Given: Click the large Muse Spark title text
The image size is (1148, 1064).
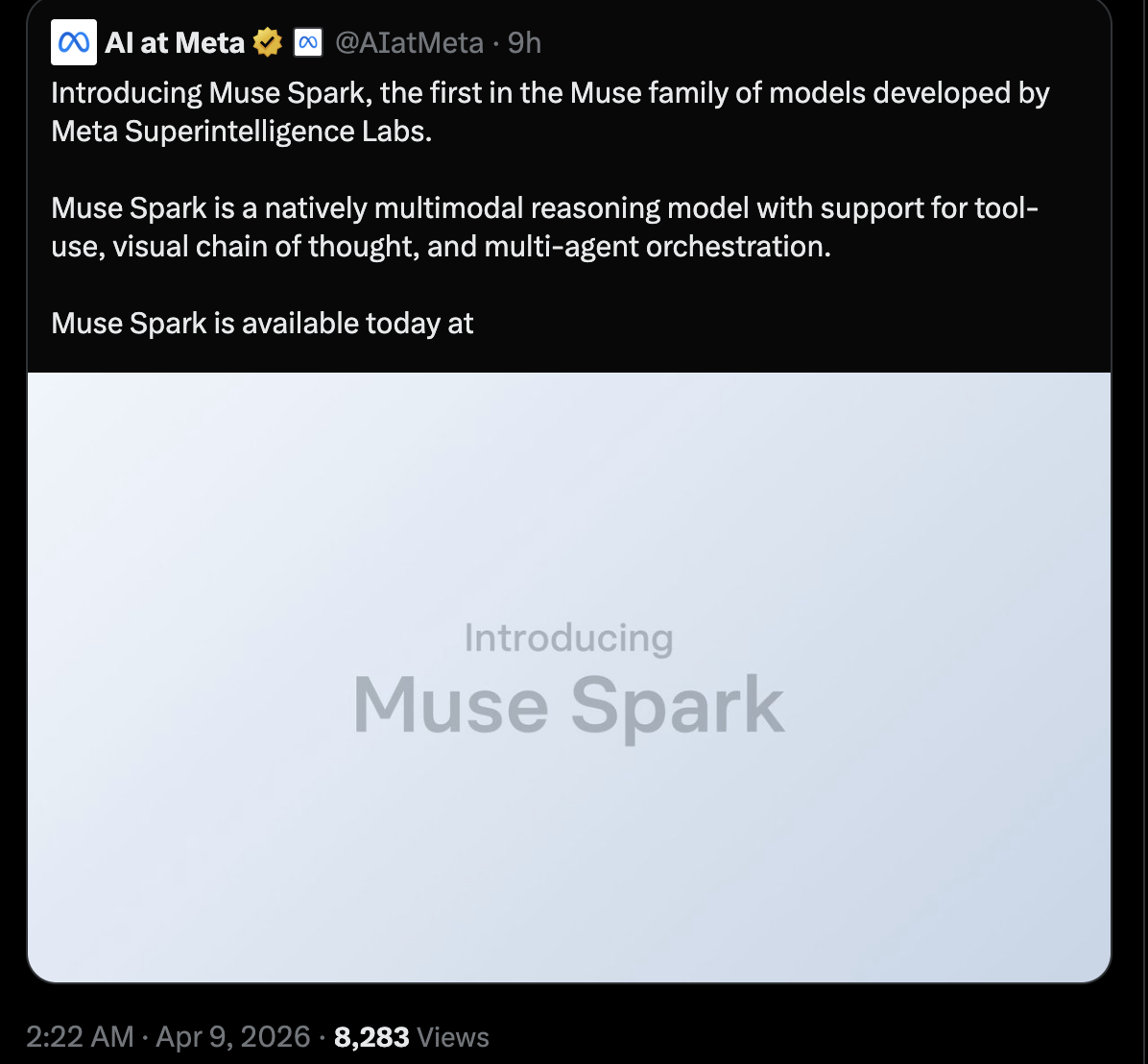Looking at the screenshot, I should tap(568, 706).
